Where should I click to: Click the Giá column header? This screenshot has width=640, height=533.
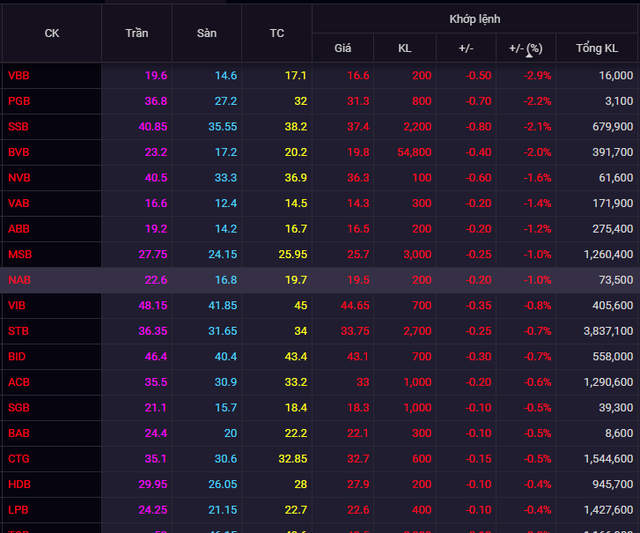click(x=343, y=48)
